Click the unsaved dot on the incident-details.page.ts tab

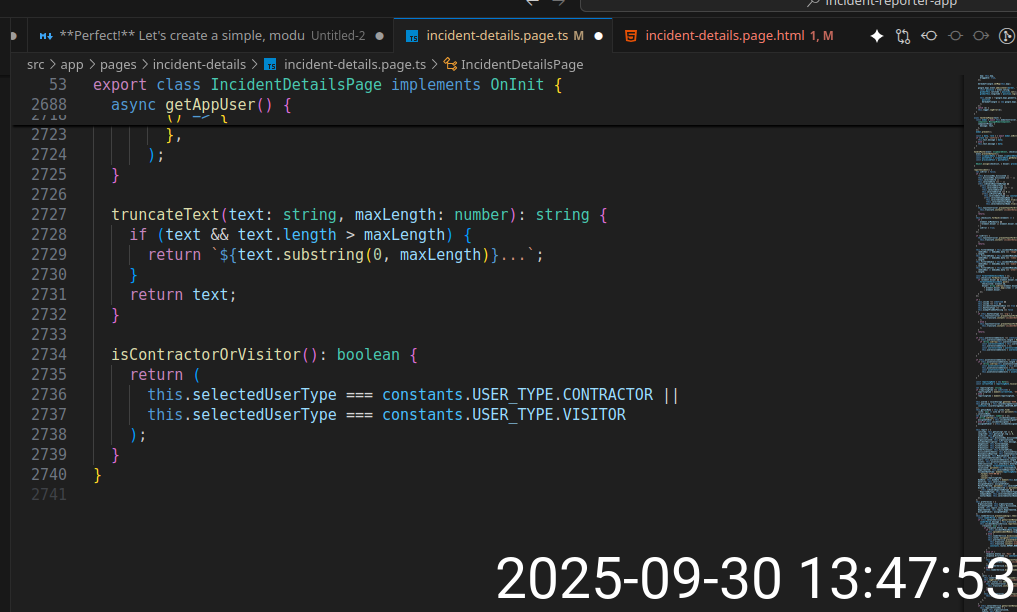tap(598, 36)
